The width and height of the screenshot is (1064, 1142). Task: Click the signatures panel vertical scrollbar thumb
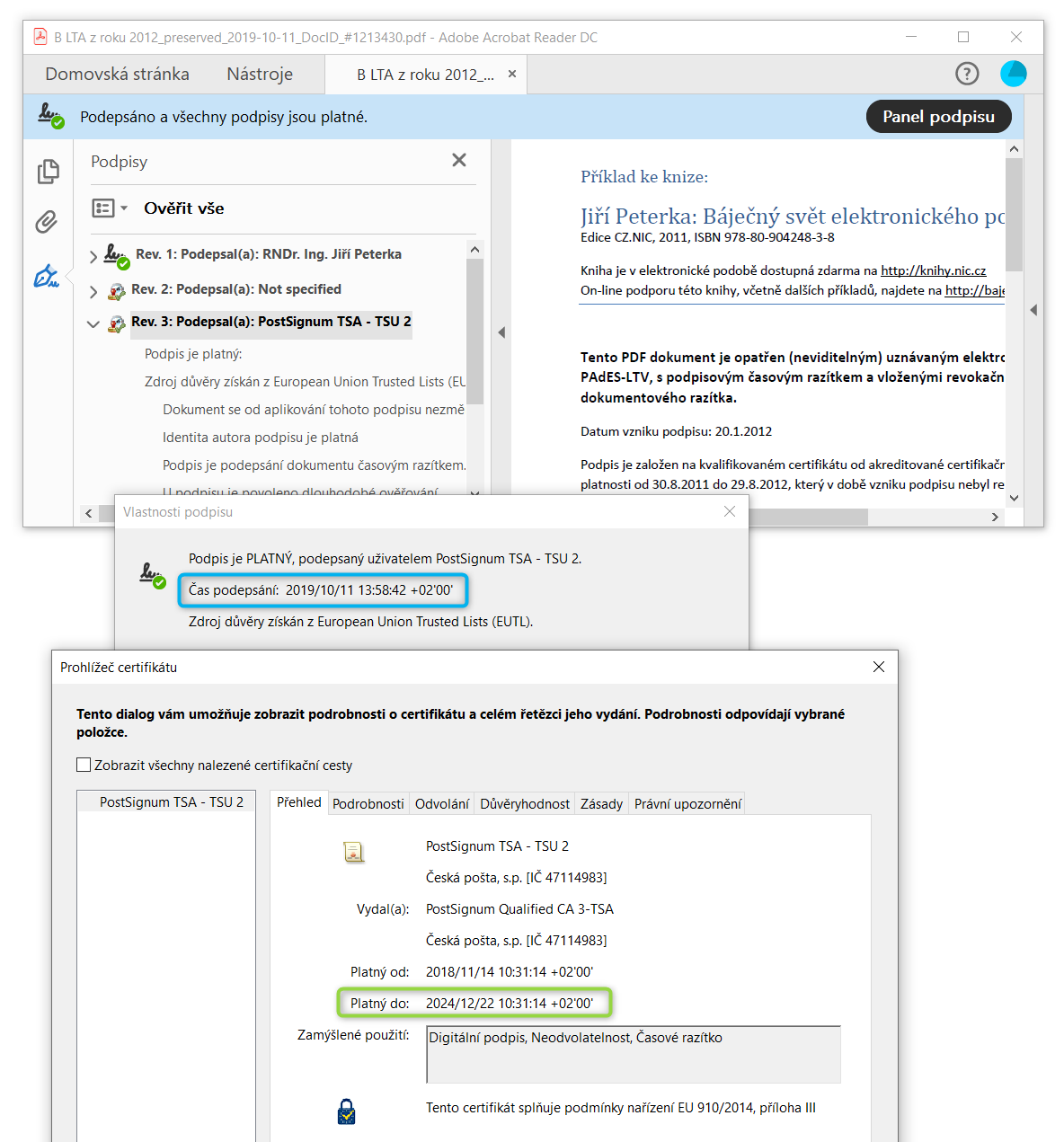tap(475, 332)
